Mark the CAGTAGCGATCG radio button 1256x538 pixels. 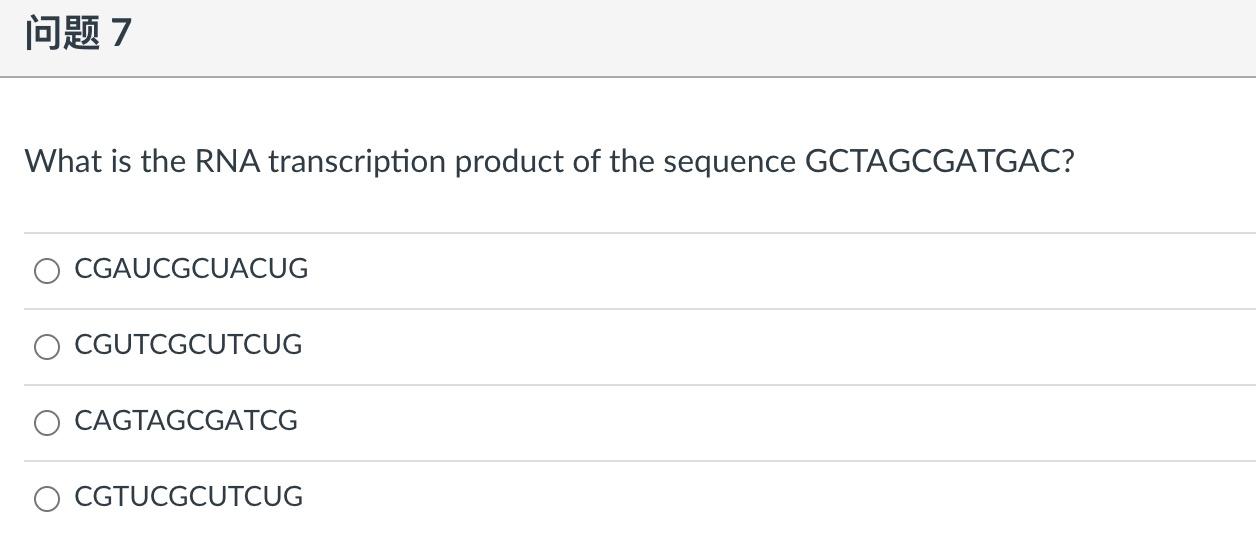coord(47,423)
